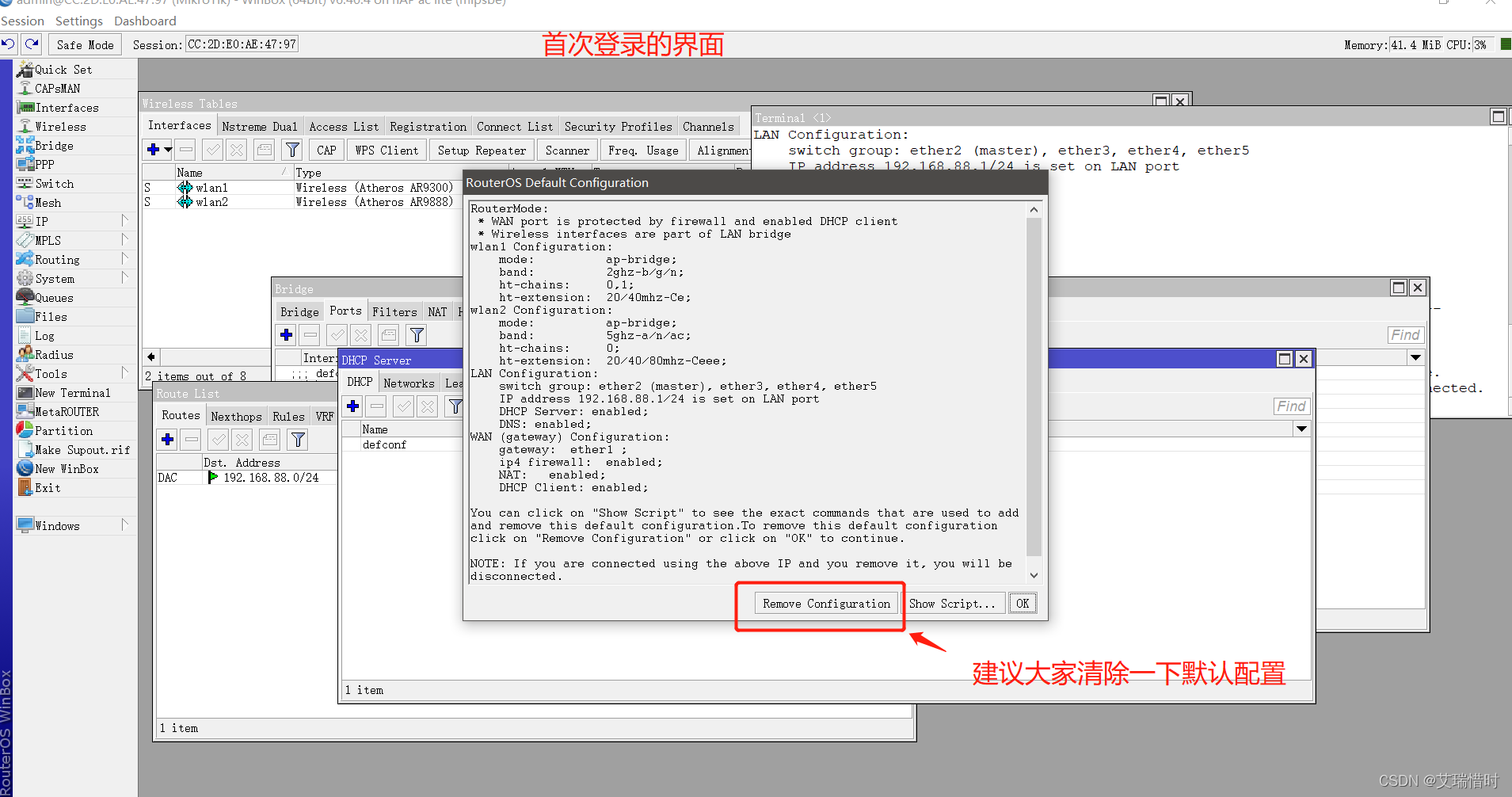
Task: Click WPS Client button
Action: [387, 150]
